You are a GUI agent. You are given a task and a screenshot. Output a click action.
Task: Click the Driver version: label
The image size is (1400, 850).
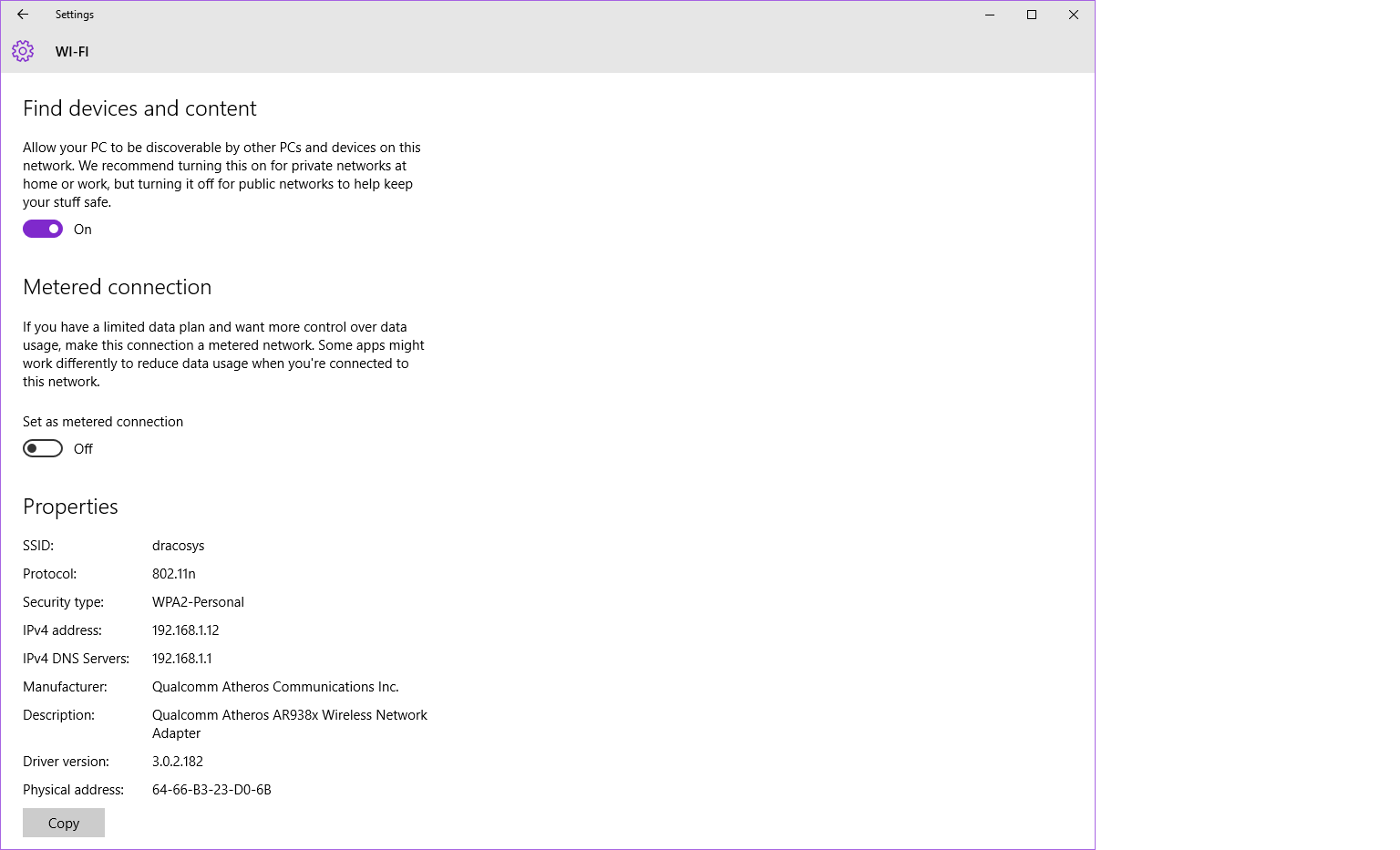point(66,762)
